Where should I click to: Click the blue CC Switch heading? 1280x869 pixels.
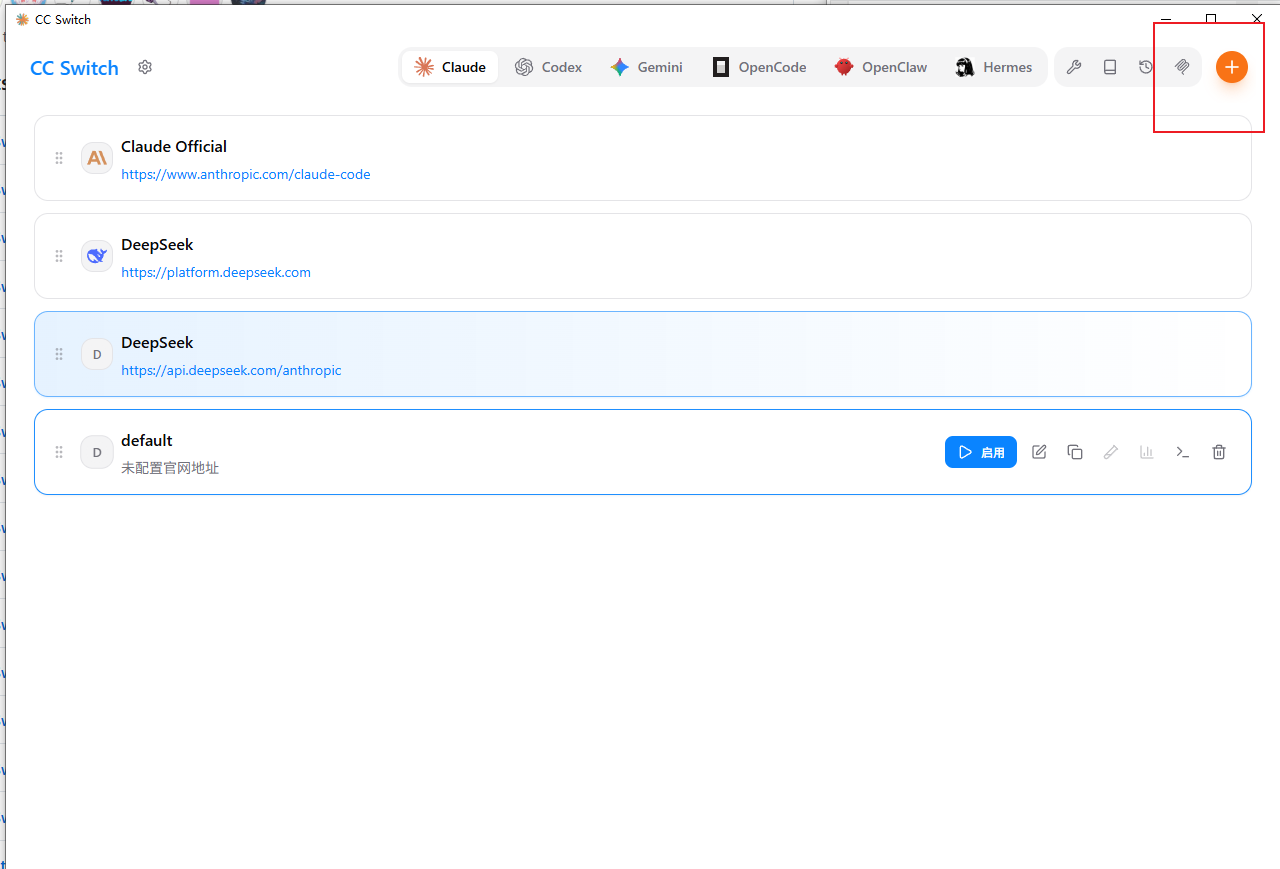click(74, 68)
